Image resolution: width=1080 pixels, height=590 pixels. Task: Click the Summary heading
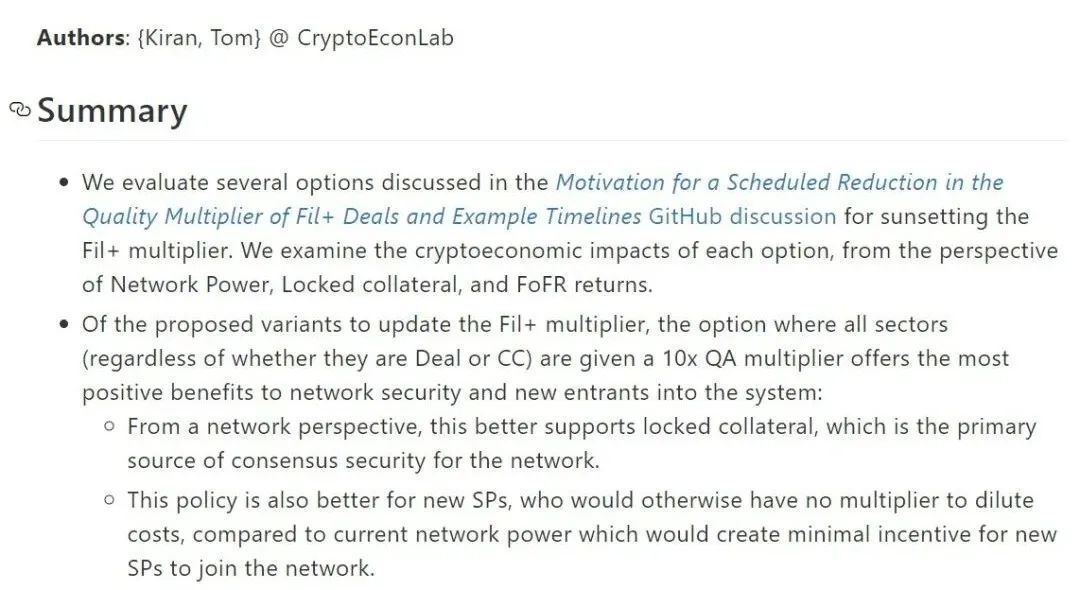coord(112,110)
